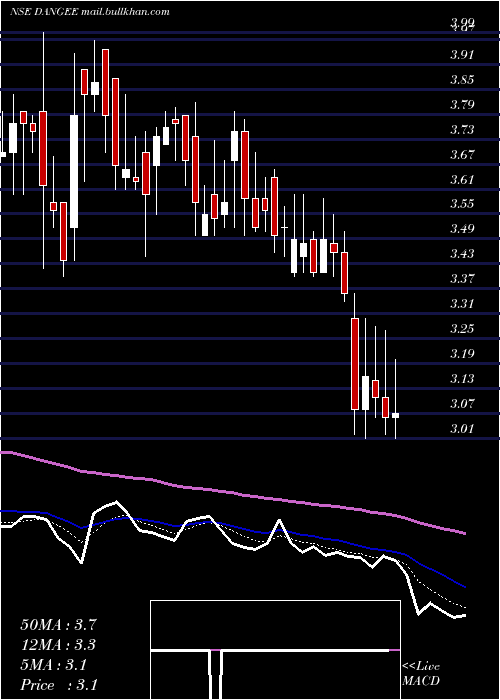This screenshot has width=500, height=700.
Task: Click the <<Live MACD label
Action: (421, 674)
